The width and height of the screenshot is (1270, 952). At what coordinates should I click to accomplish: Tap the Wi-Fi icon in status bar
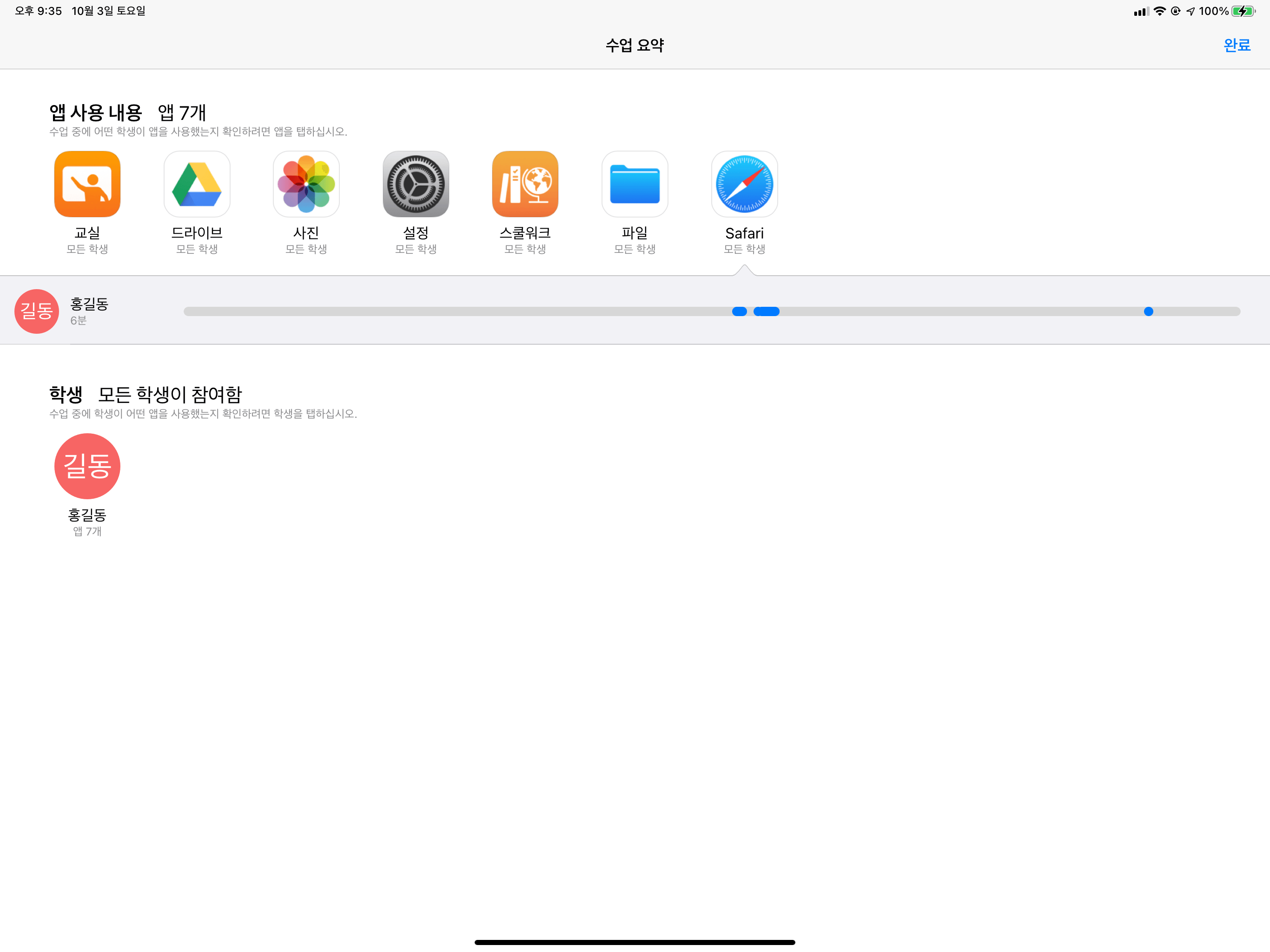coord(1159,11)
